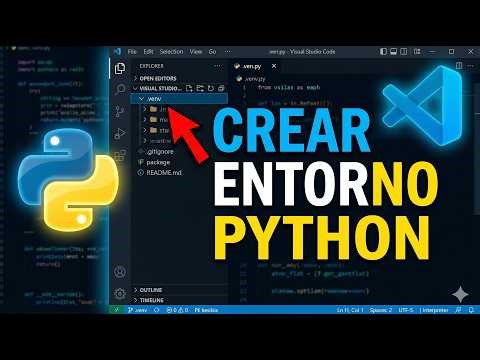The height and width of the screenshot is (360, 480).
Task: Open the notifications bell in status bar
Action: pyautogui.click(x=471, y=310)
